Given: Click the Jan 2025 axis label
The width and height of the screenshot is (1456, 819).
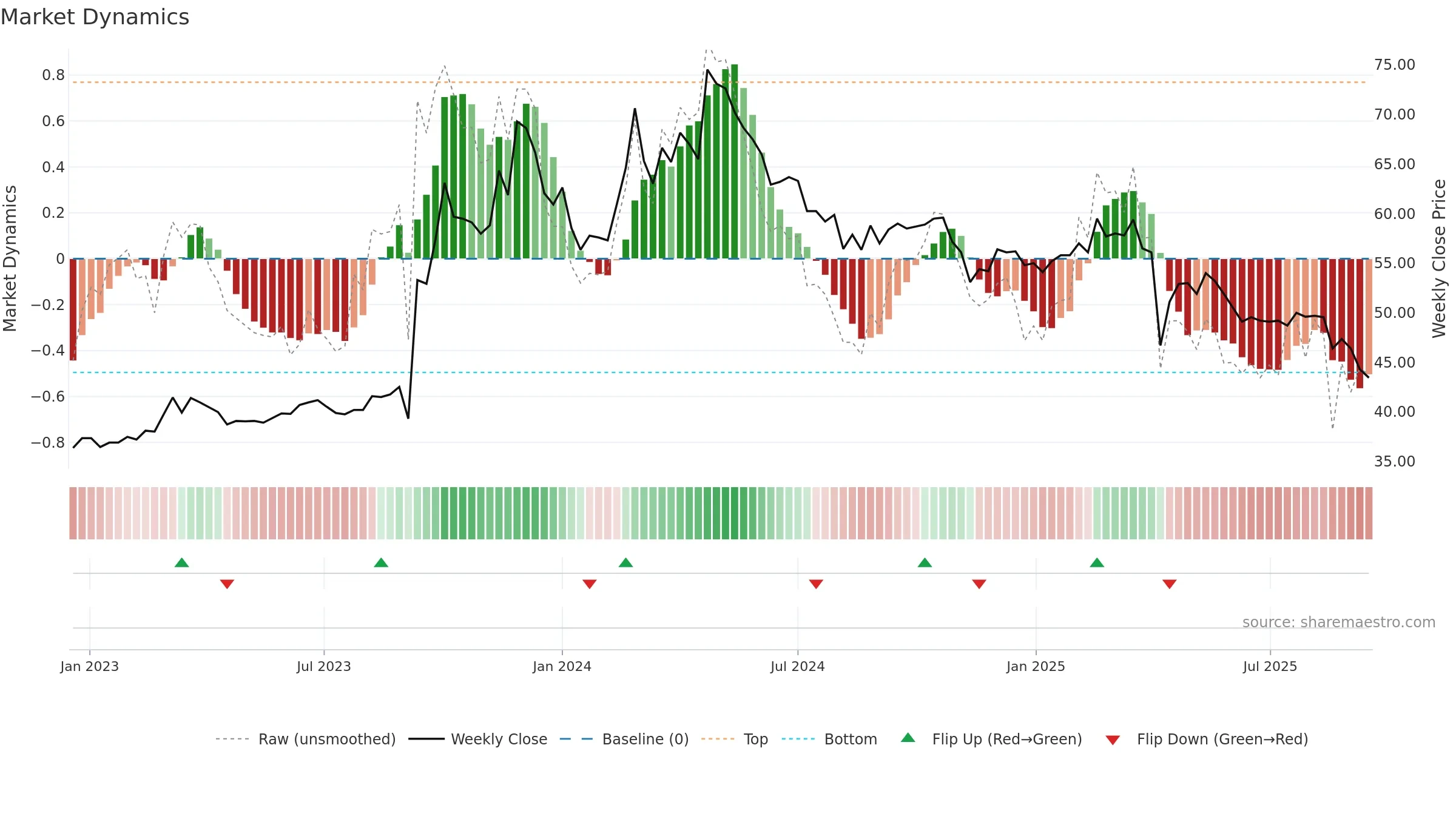Looking at the screenshot, I should (1036, 666).
